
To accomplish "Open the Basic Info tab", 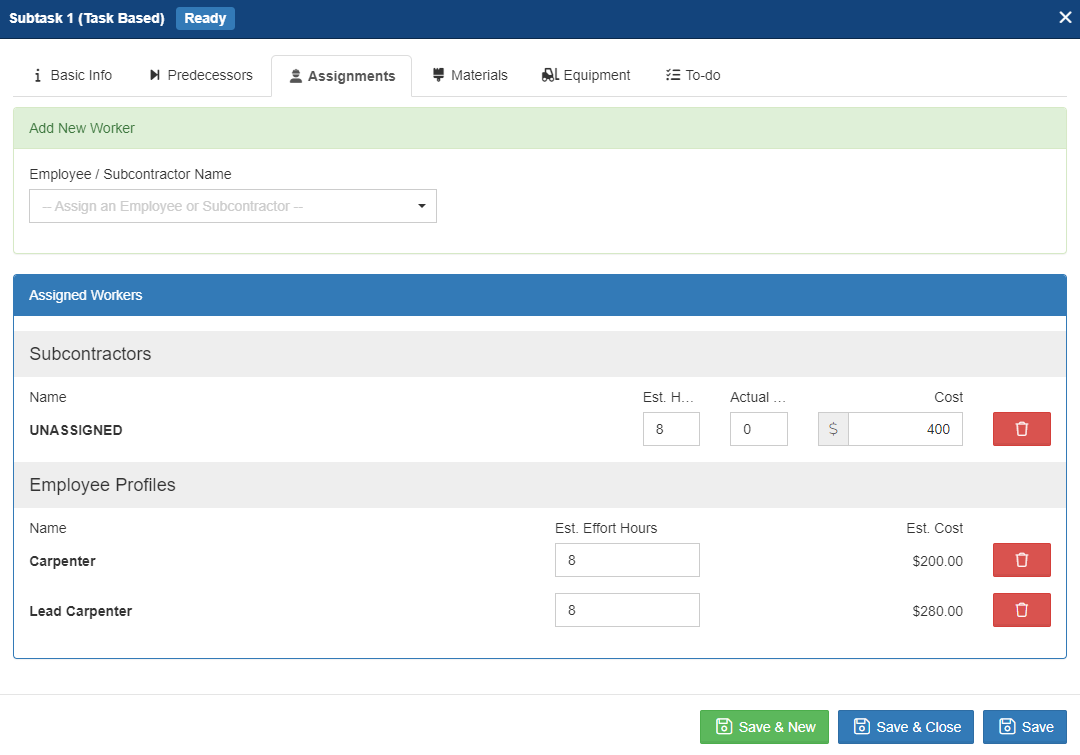I will [72, 75].
